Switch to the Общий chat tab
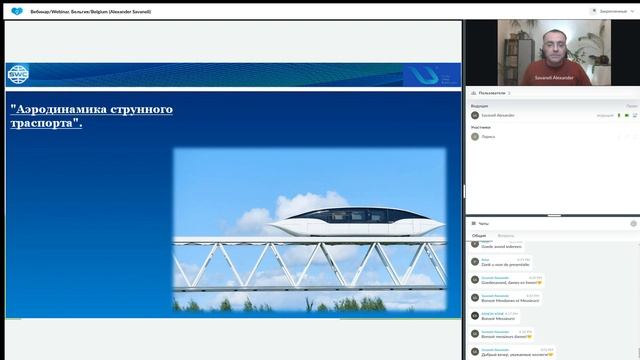Viewport: 640px width, 360px height. pos(479,236)
